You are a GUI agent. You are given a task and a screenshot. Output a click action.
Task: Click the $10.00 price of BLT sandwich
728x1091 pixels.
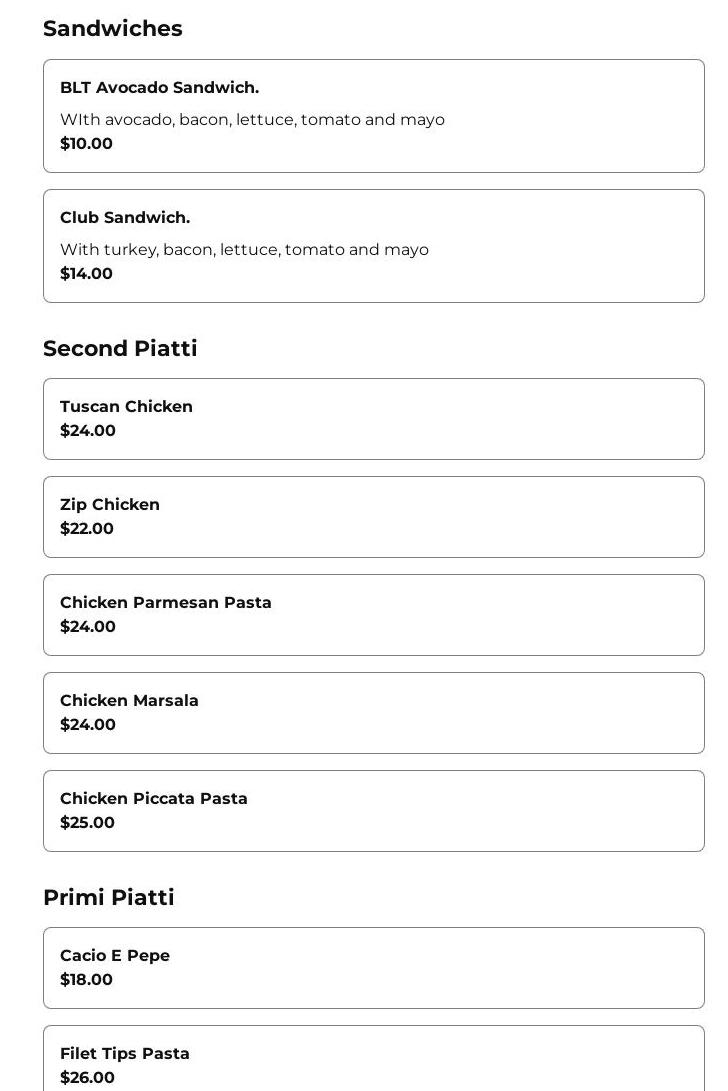coord(86,143)
